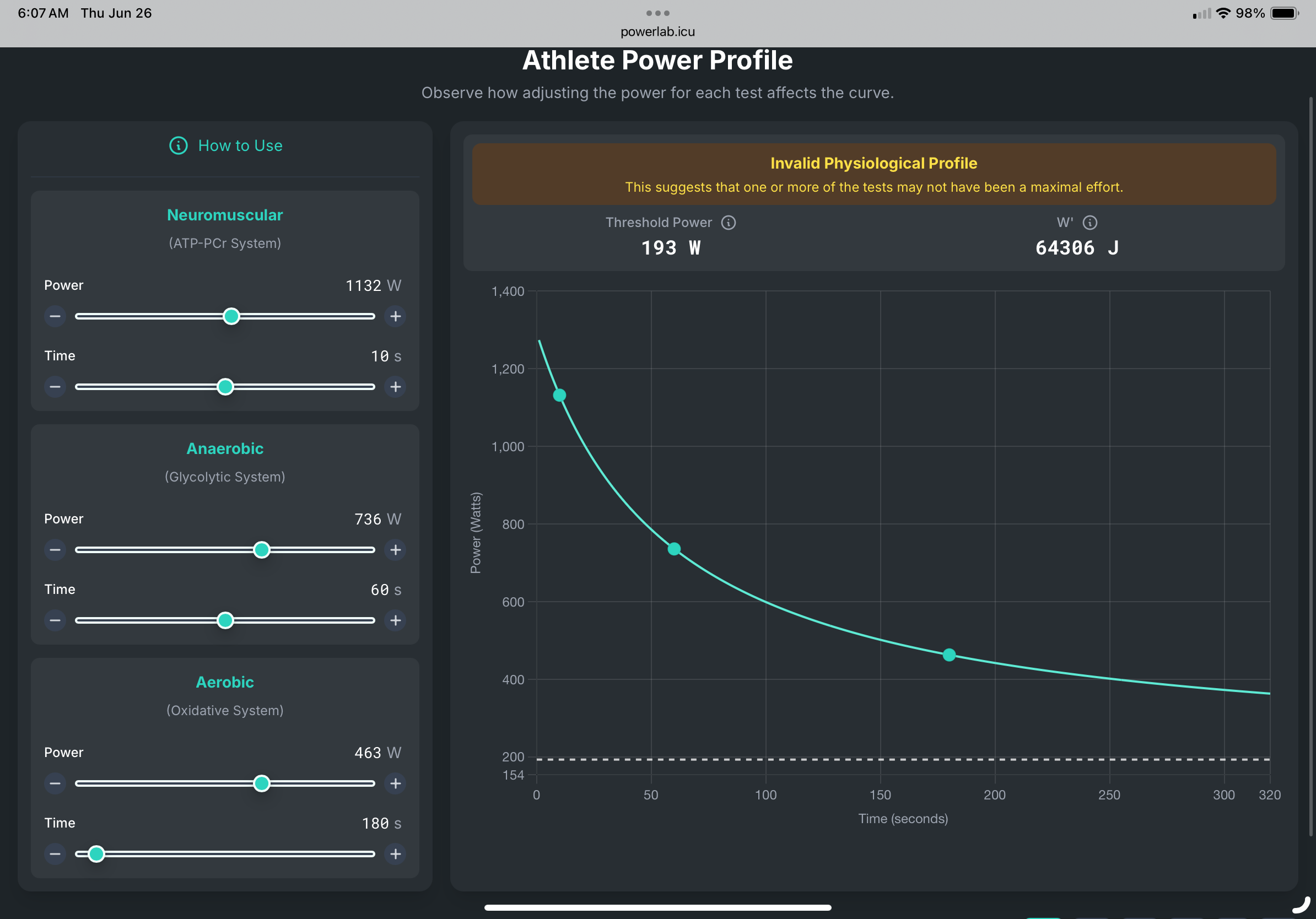Increase Neuromuscular power with plus button

(x=396, y=316)
